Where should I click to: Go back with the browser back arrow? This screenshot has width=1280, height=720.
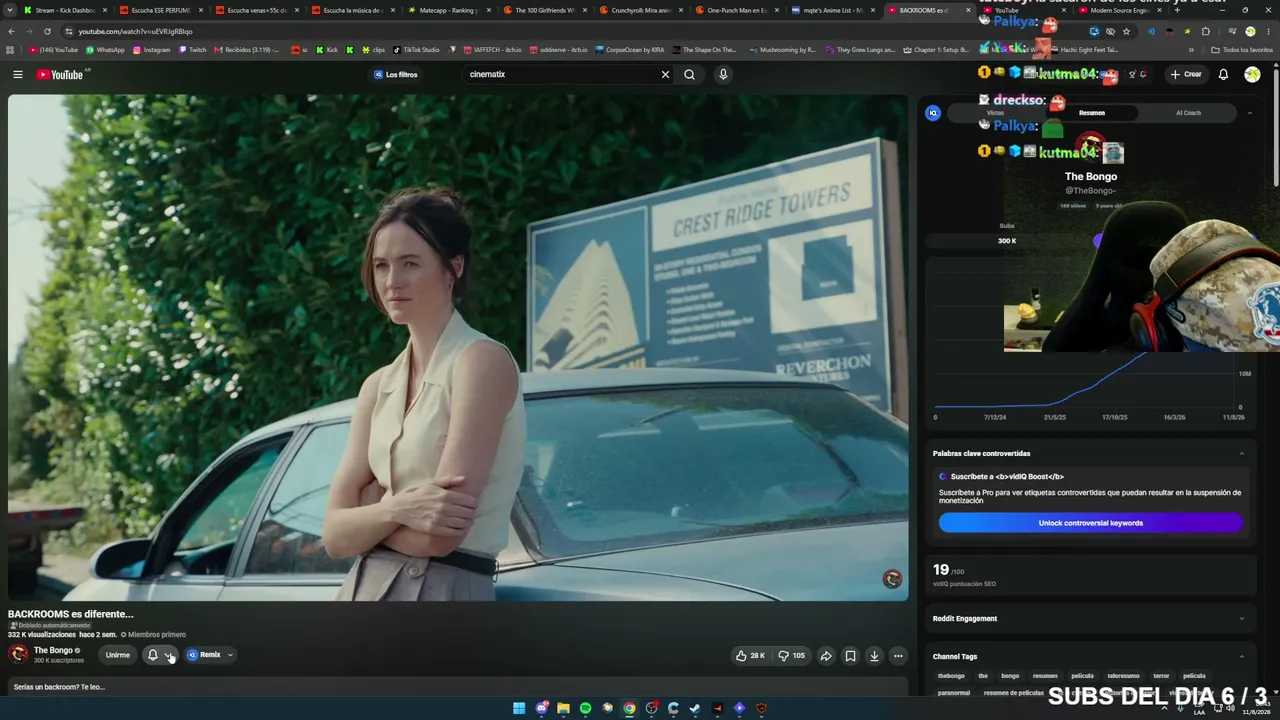(12, 31)
